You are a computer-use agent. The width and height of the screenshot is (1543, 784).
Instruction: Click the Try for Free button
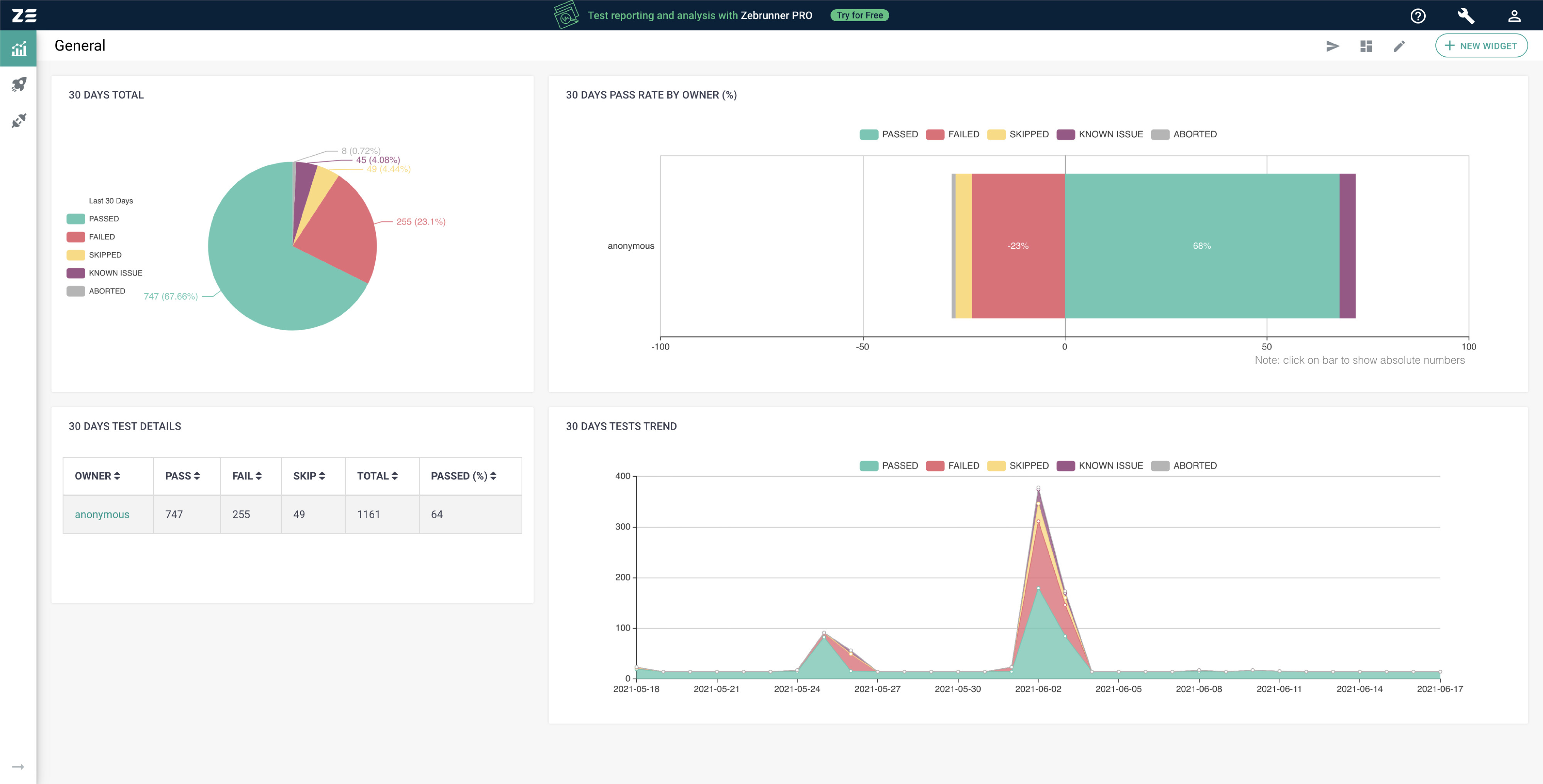click(x=859, y=15)
